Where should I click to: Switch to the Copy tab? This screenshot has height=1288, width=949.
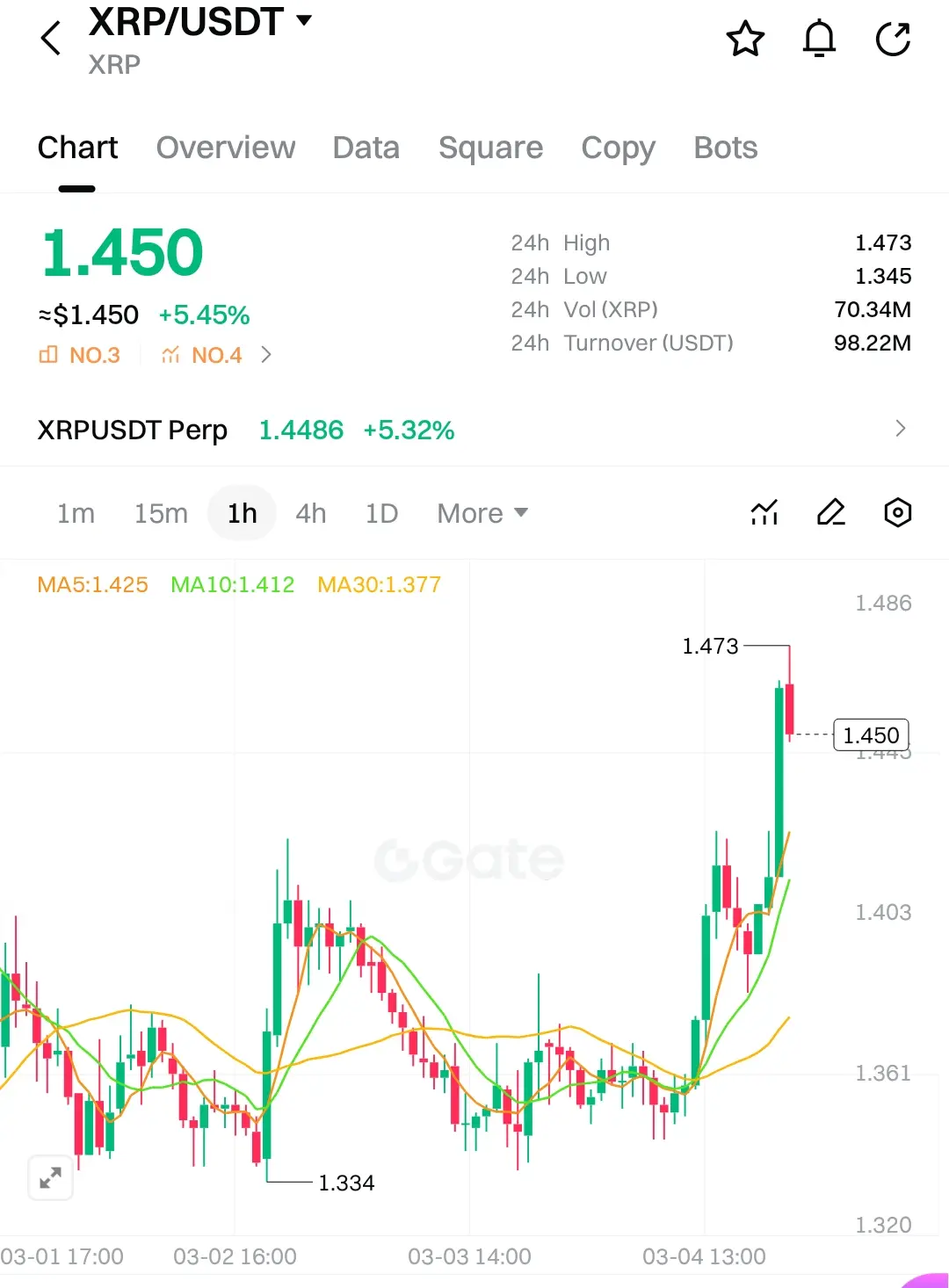click(x=619, y=148)
